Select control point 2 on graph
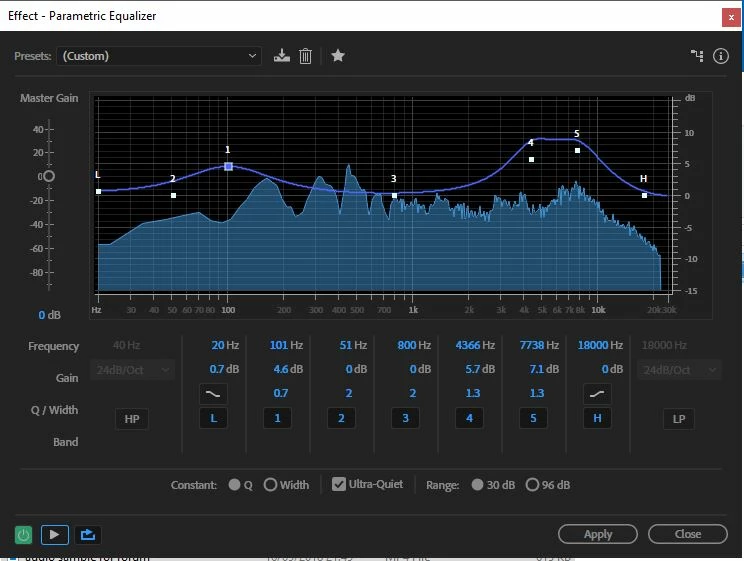Viewport: 744px width, 561px height. click(x=174, y=196)
